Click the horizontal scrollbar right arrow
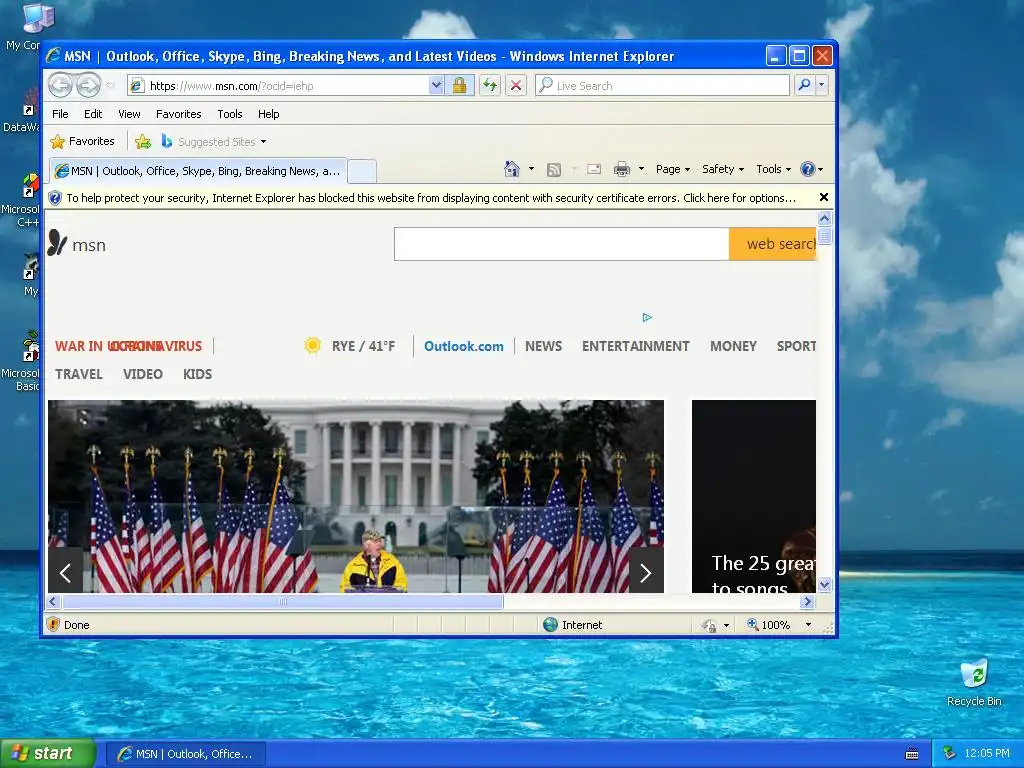The image size is (1024, 768). 808,601
